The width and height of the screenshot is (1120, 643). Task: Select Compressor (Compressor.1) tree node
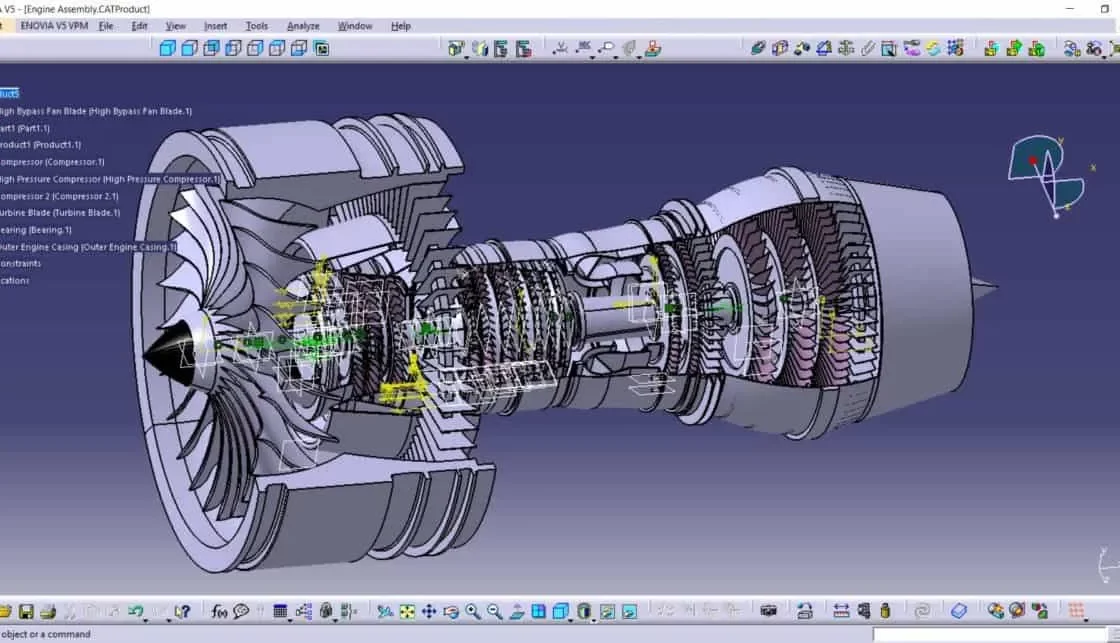52,162
